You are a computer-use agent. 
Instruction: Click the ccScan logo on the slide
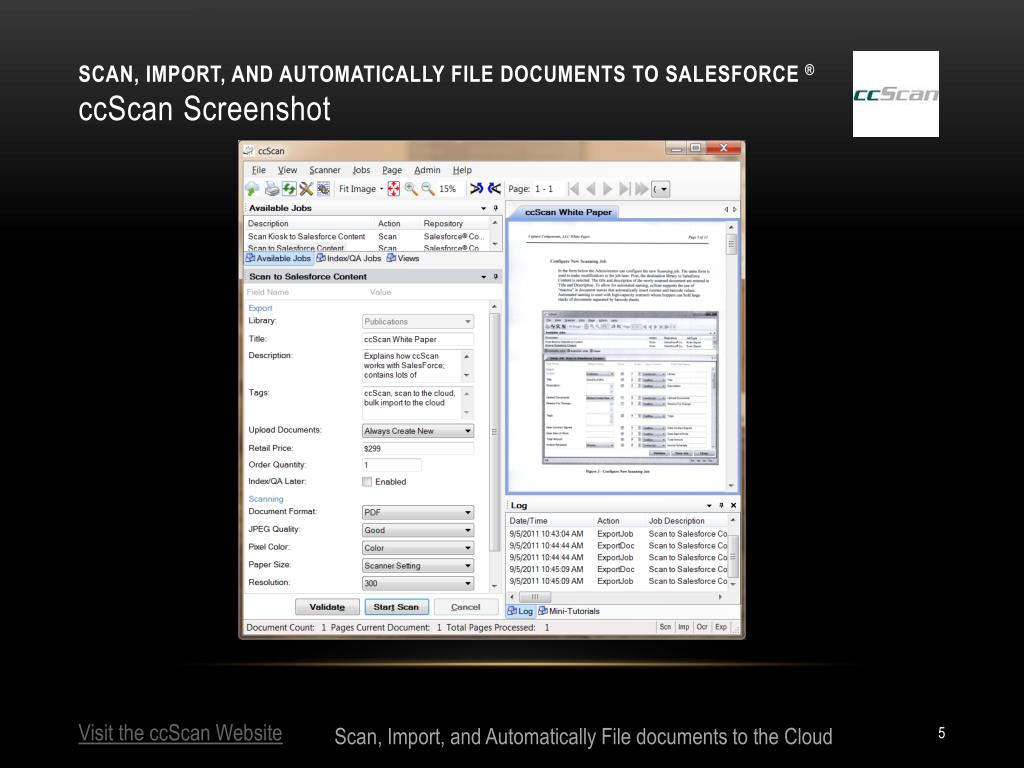[x=895, y=94]
